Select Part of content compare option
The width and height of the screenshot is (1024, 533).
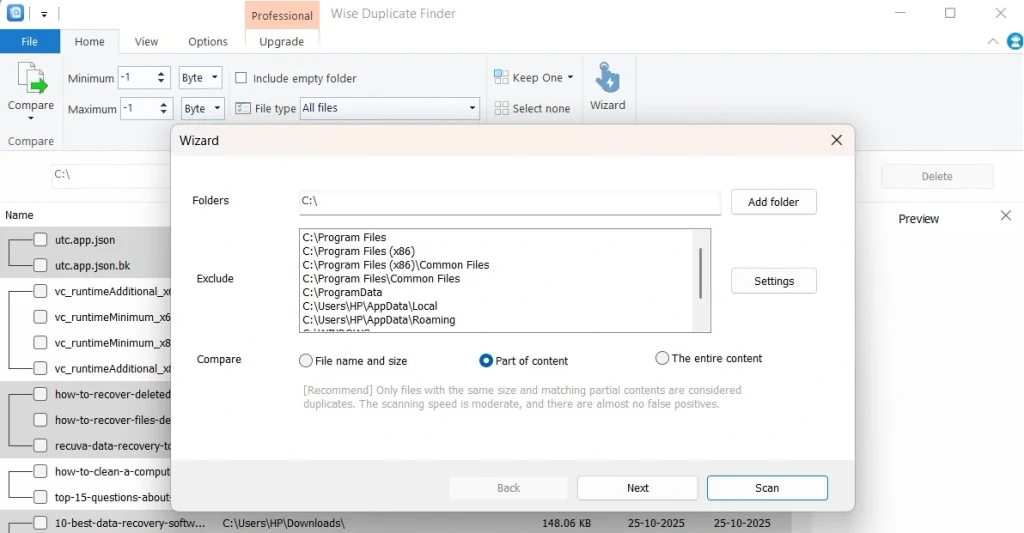coord(486,361)
